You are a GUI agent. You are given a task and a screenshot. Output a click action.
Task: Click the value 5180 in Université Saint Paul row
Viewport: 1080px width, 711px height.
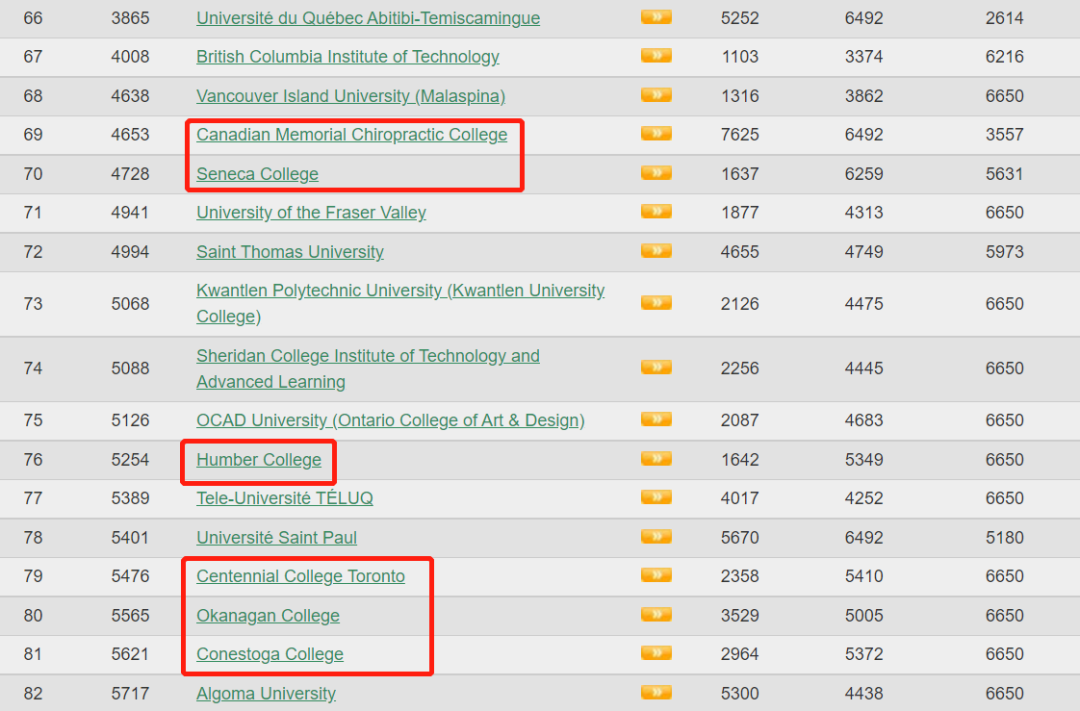tap(1004, 537)
